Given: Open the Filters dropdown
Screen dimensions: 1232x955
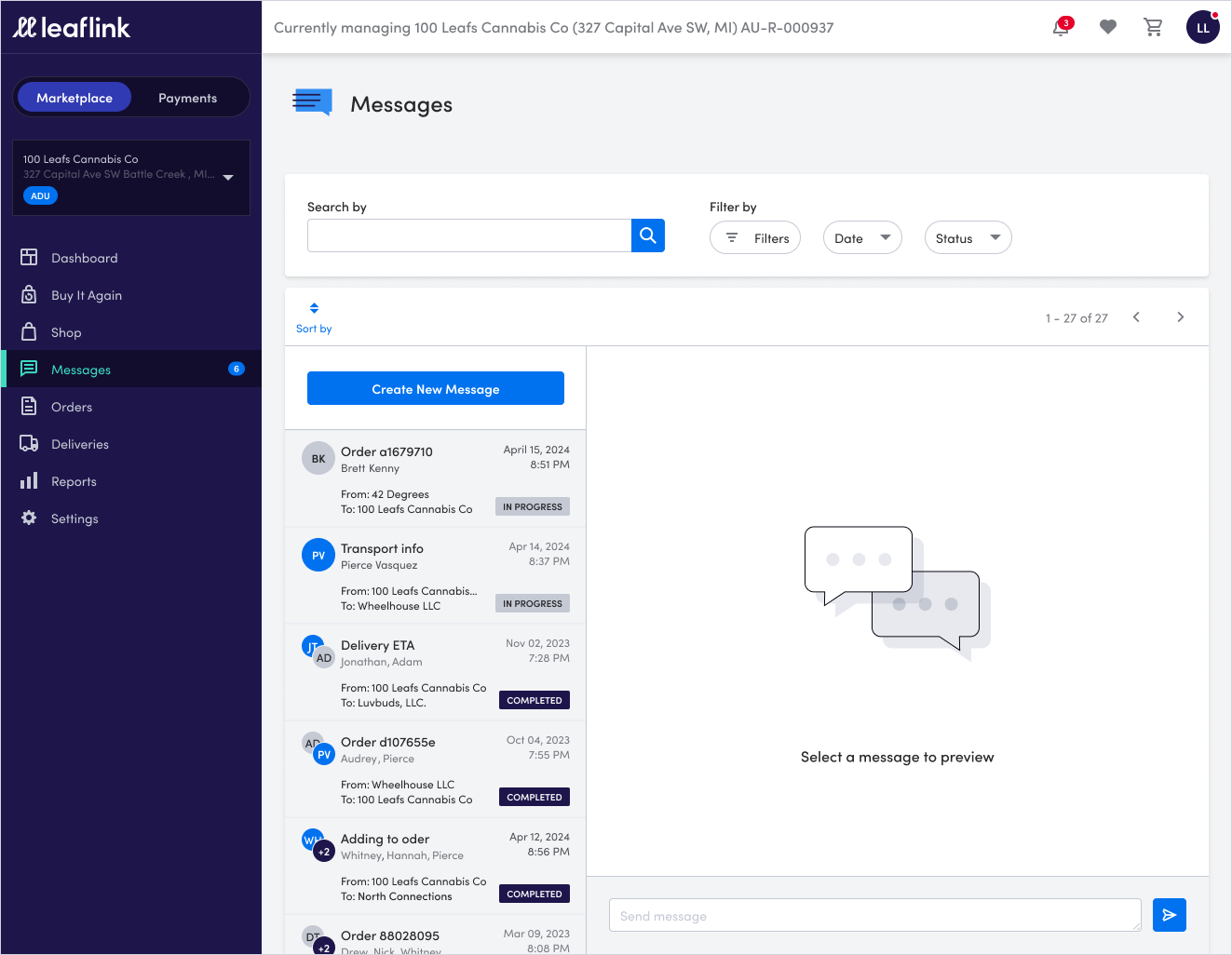Looking at the screenshot, I should (x=755, y=237).
